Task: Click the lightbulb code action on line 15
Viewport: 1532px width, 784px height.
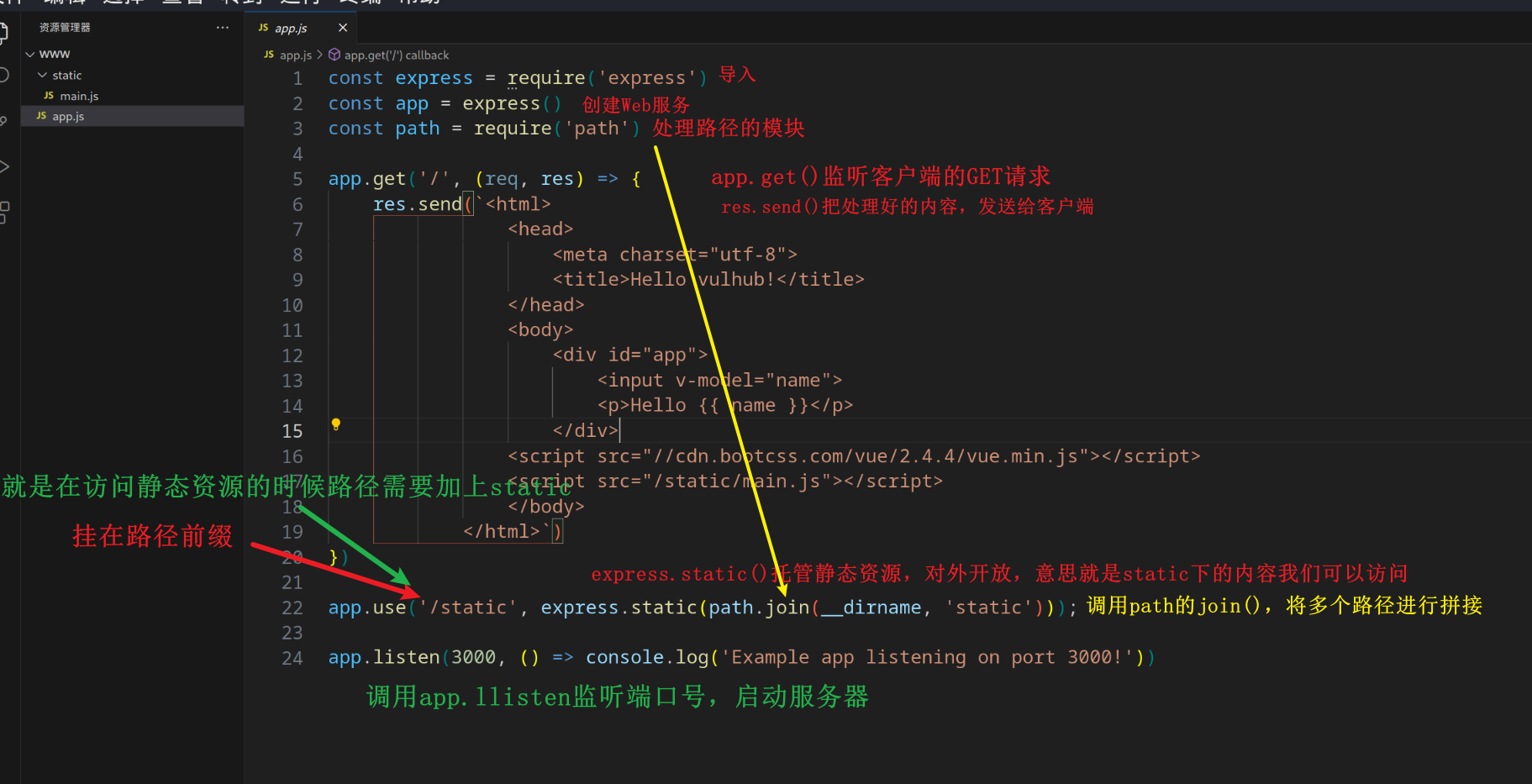Action: click(x=335, y=424)
